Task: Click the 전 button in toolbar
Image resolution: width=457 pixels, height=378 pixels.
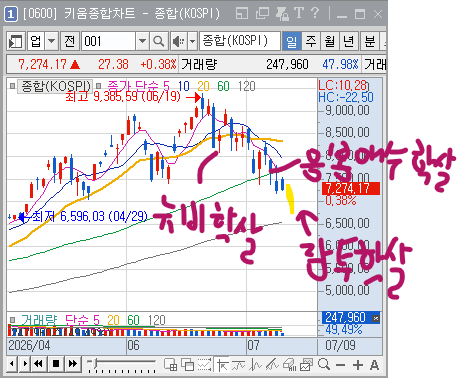Action: (70, 41)
